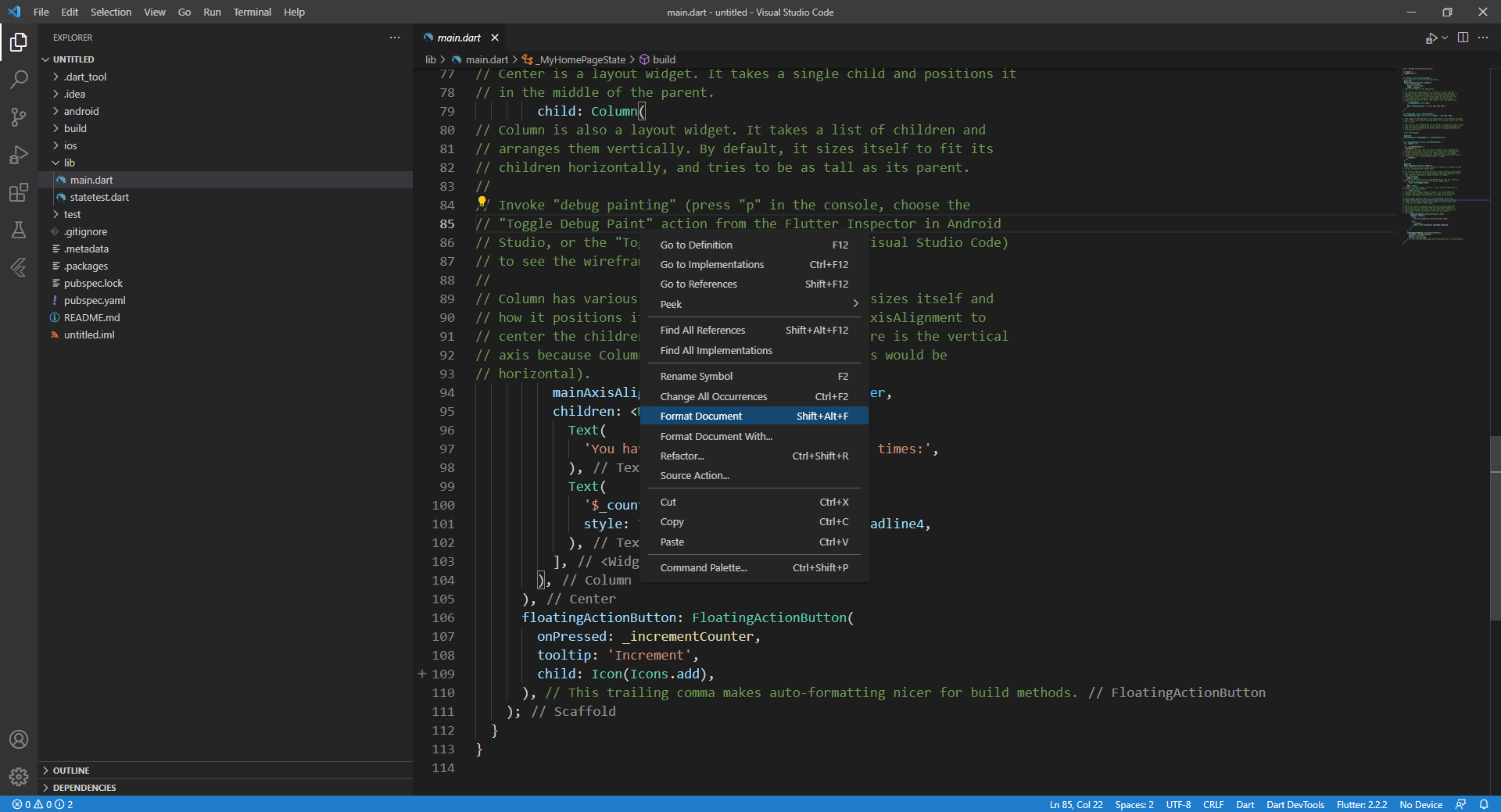Open the Source Control view
The height and width of the screenshot is (812, 1501).
(19, 117)
